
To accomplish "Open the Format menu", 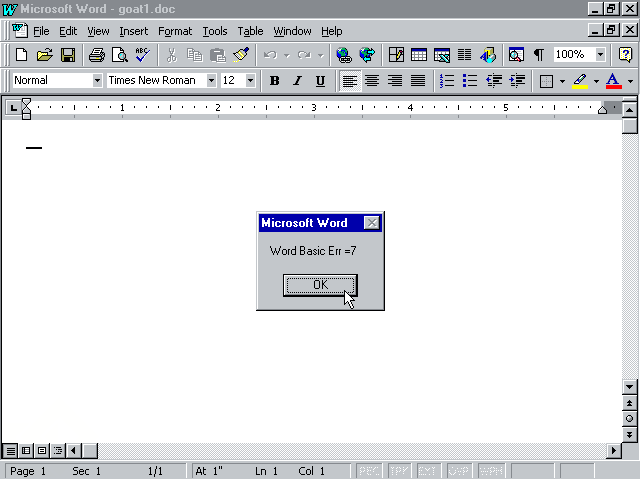I will pos(175,31).
